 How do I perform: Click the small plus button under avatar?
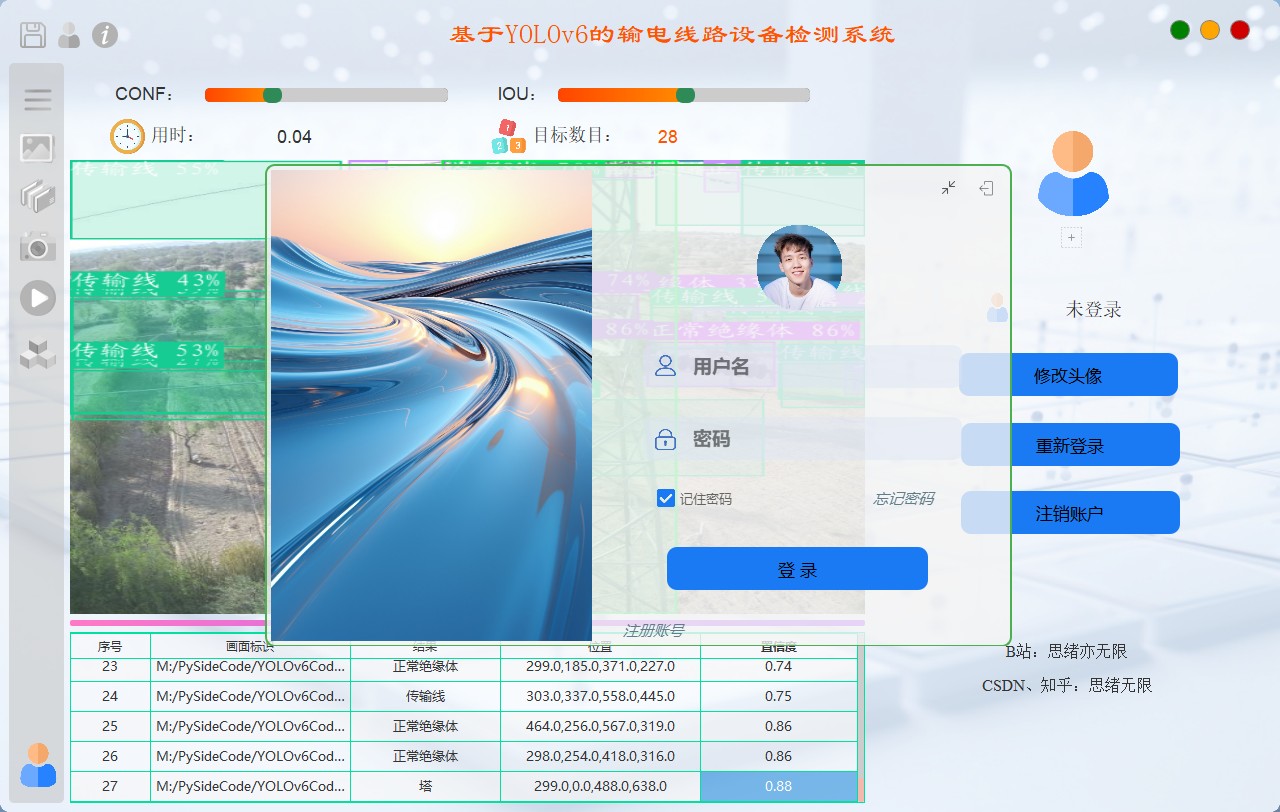tap(1072, 238)
